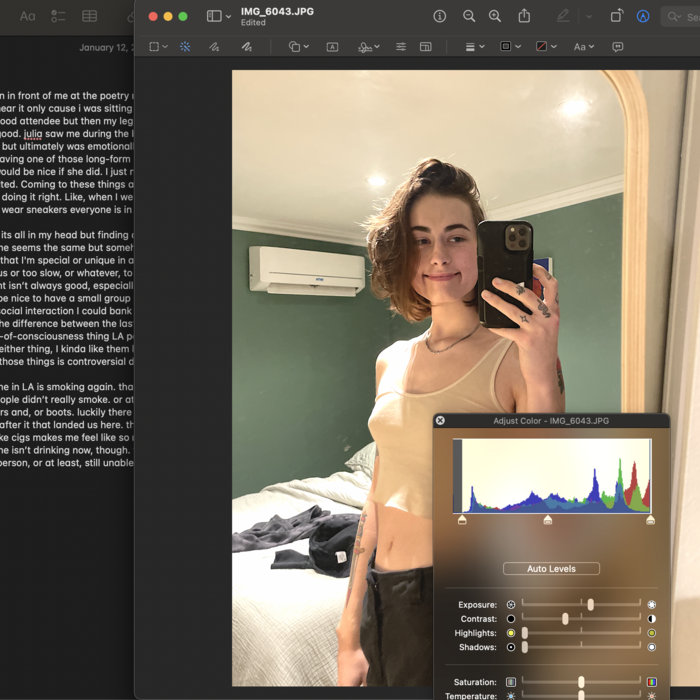Open the Border Color dropdown
This screenshot has width=700, height=700.
point(509,47)
